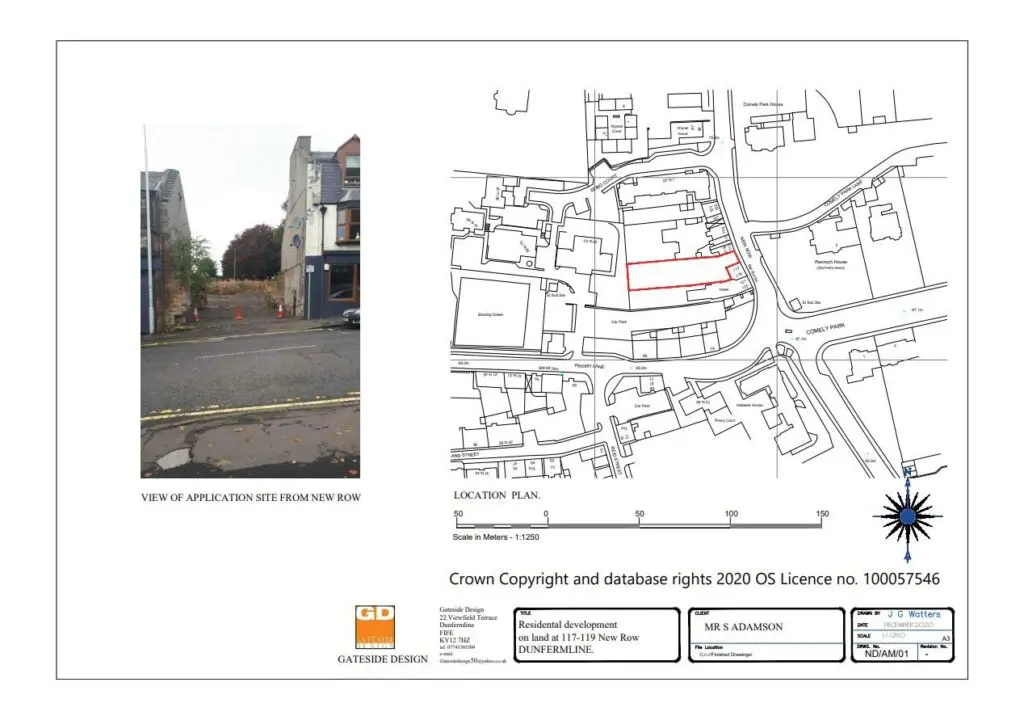
Task: Click the orange GD Gateside Design logo
Action: click(375, 628)
